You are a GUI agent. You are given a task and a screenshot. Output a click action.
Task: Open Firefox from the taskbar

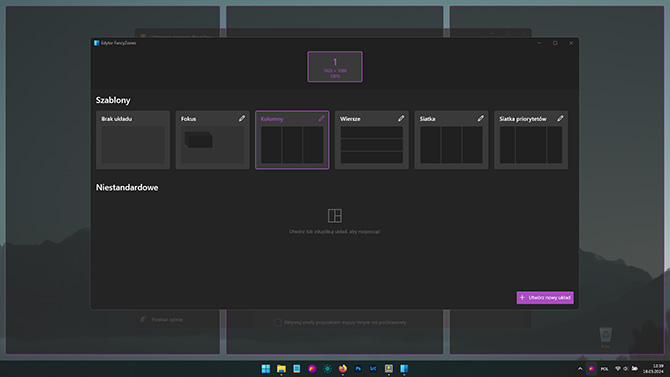pyautogui.click(x=343, y=368)
